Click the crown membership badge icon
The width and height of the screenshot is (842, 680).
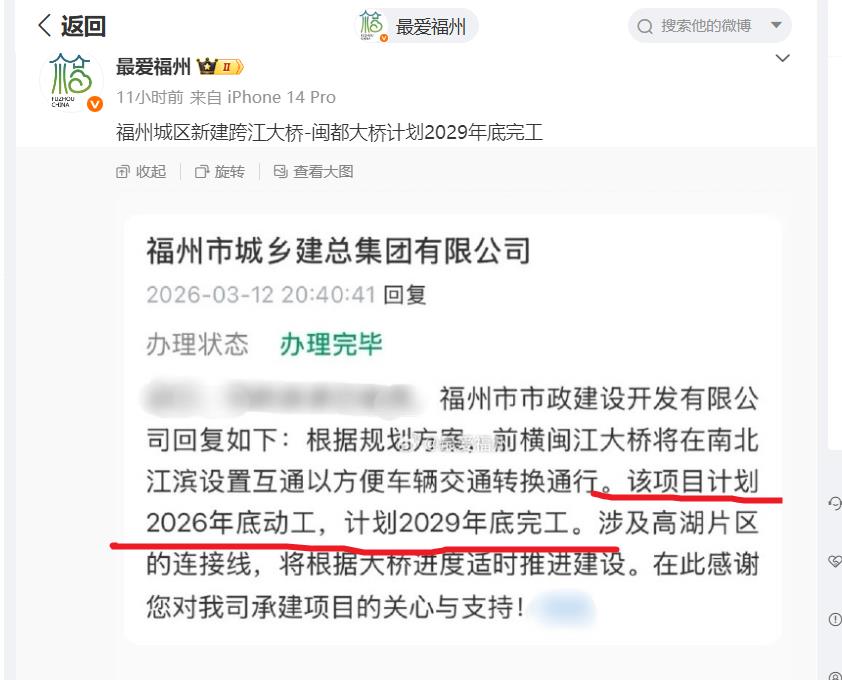221,67
